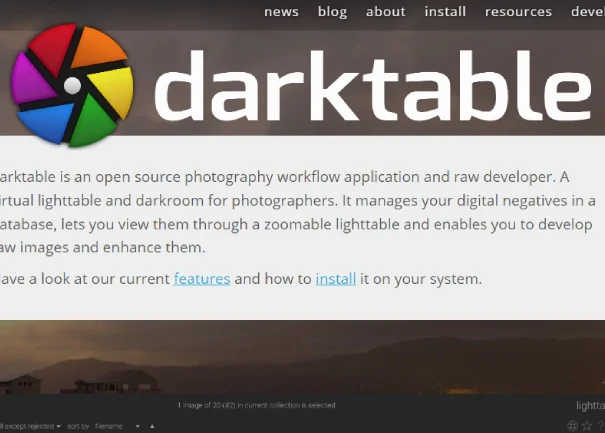Screen dimensions: 605x433
Task: Toggle the ascending sort order arrow
Action: coord(152,426)
